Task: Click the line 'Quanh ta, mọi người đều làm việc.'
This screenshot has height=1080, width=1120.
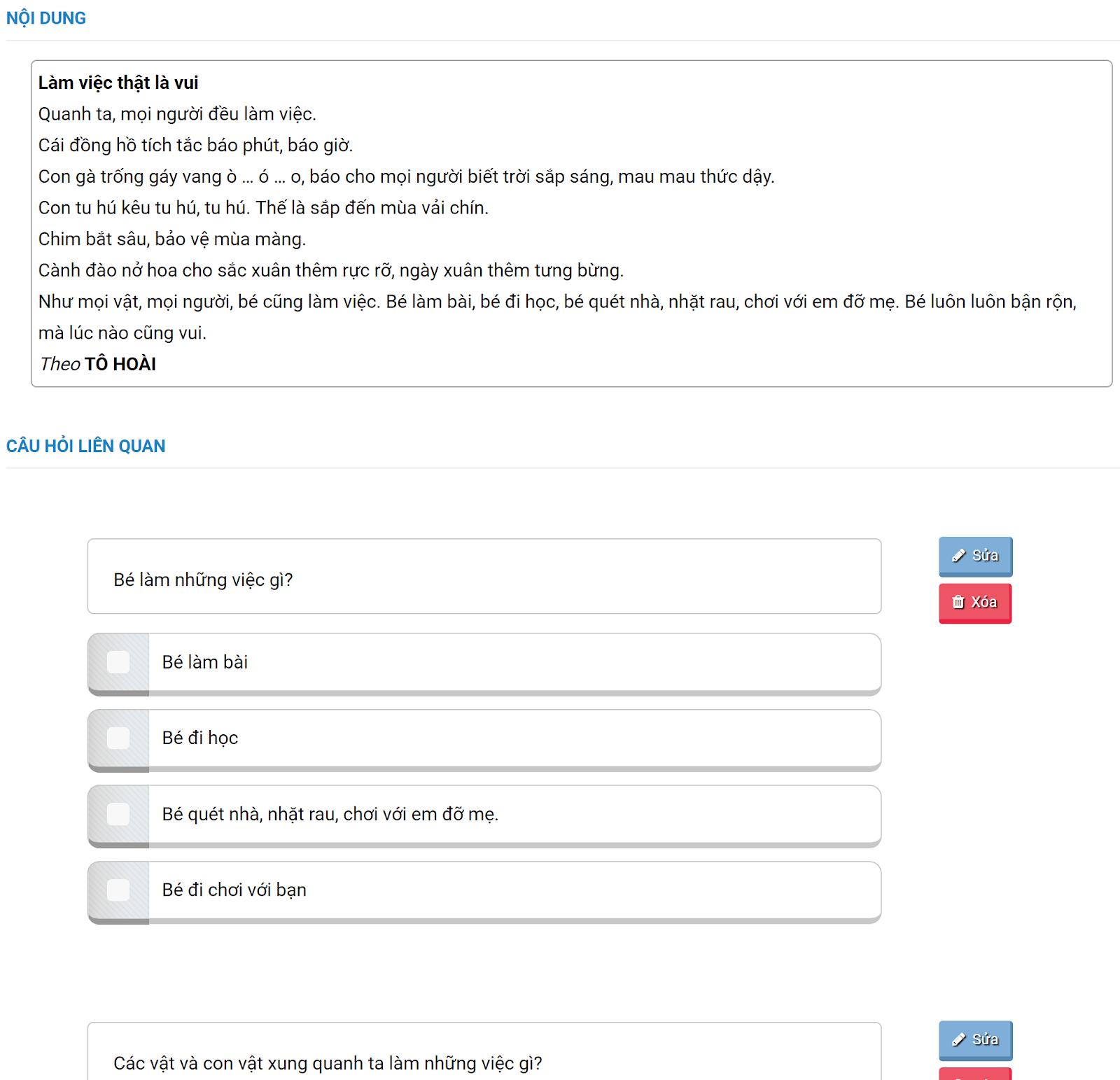Action: pos(177,114)
